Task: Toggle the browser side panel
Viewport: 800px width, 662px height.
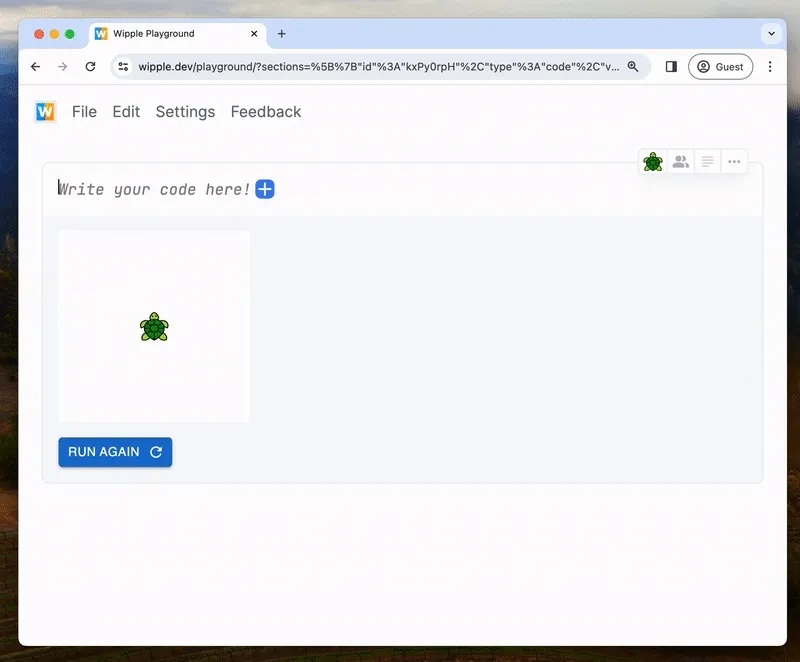Action: (671, 67)
